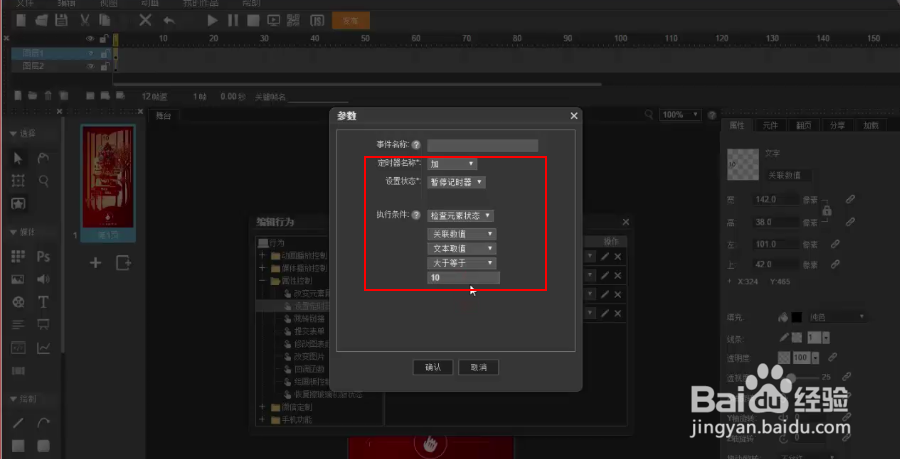
Task: Click the value field containing 10
Action: click(x=464, y=278)
